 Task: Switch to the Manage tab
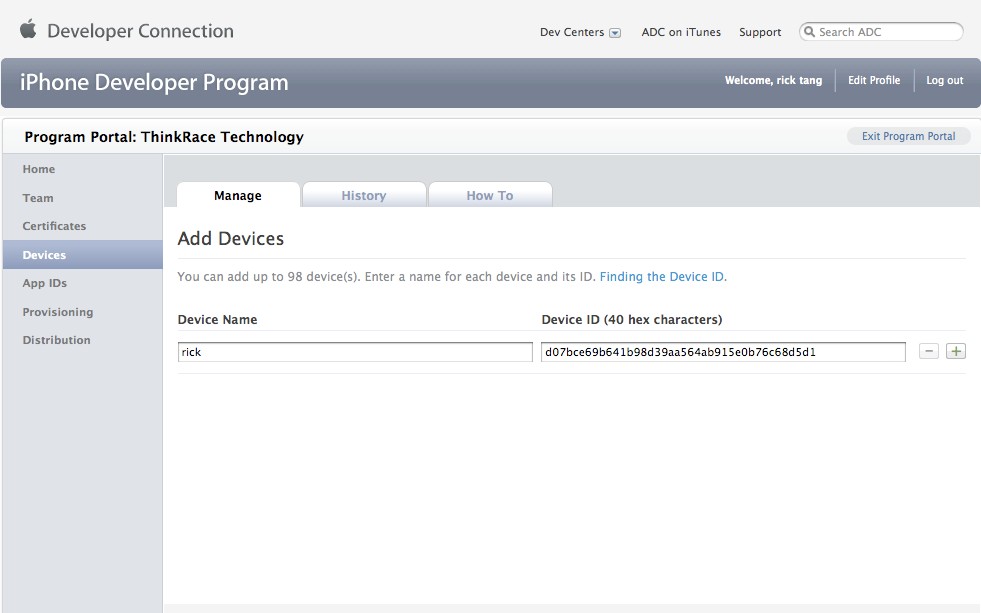pyautogui.click(x=238, y=195)
